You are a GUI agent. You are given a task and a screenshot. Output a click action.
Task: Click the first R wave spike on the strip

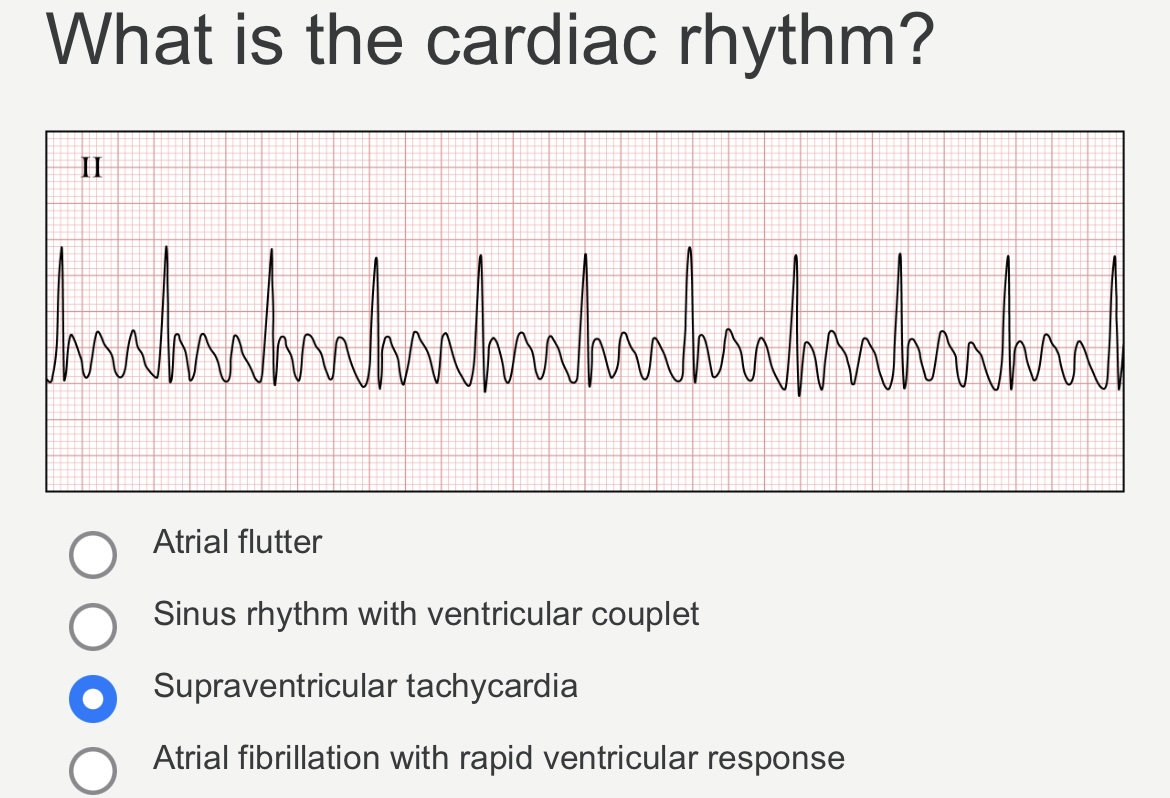(61, 314)
